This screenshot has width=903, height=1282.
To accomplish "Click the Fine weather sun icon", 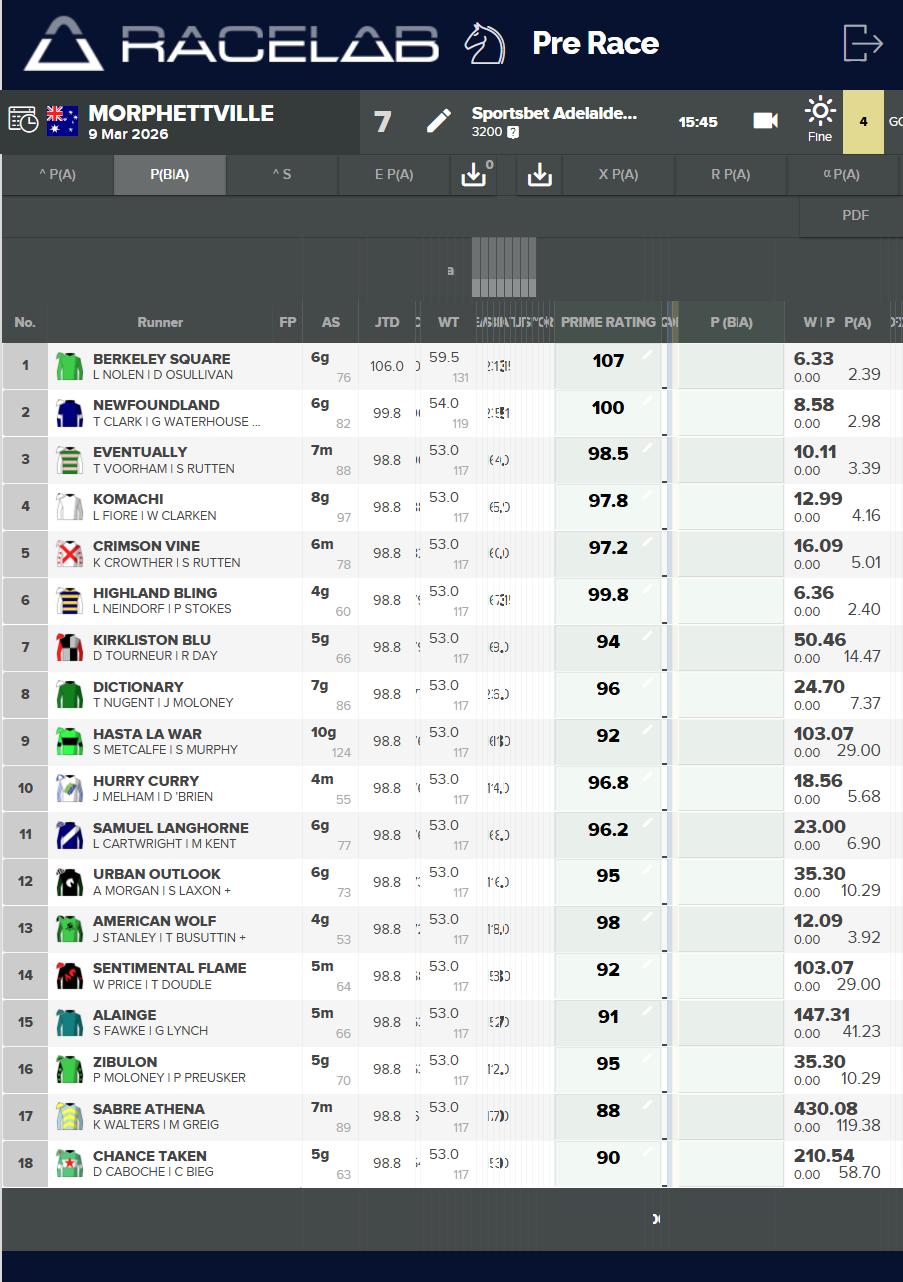I will pyautogui.click(x=819, y=111).
